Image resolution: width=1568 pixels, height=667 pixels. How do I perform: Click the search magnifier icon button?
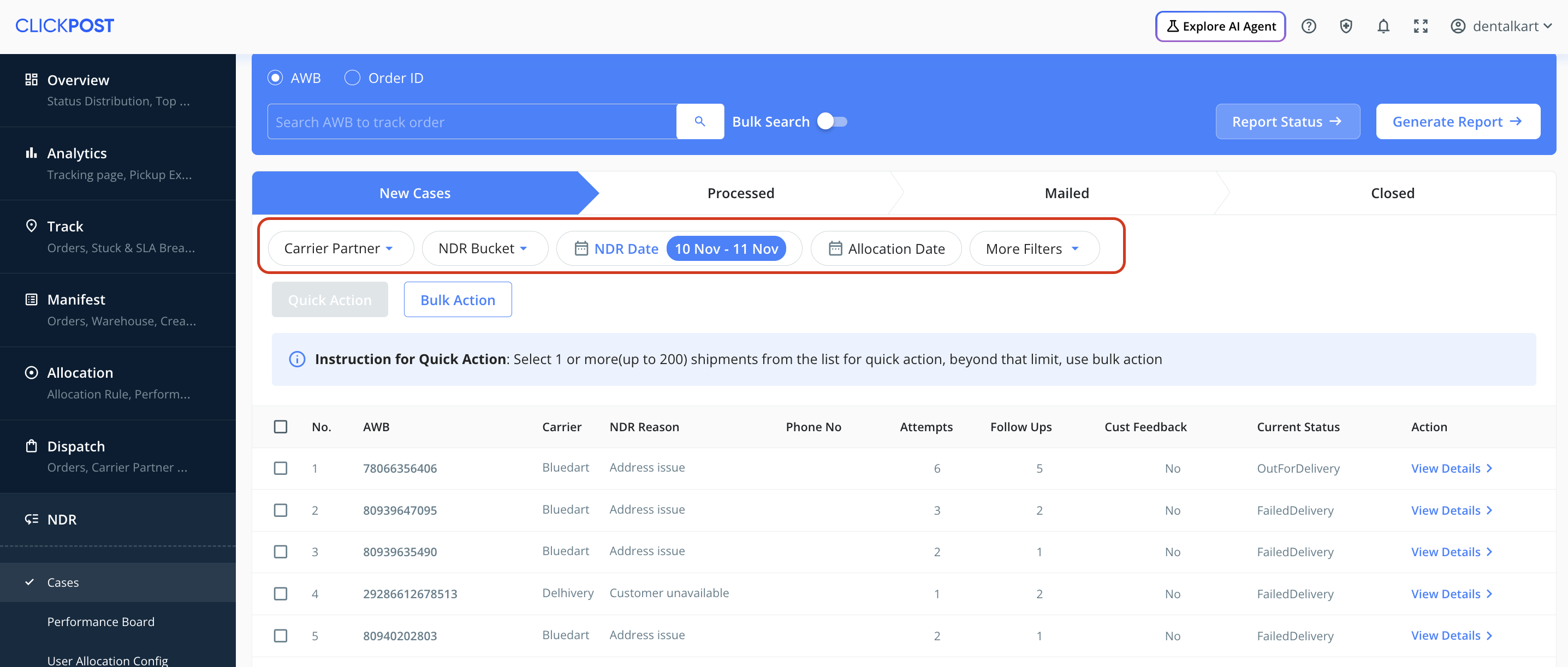699,122
